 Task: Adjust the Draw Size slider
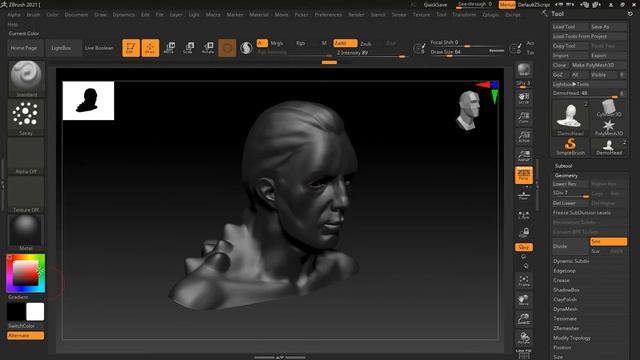pyautogui.click(x=467, y=52)
